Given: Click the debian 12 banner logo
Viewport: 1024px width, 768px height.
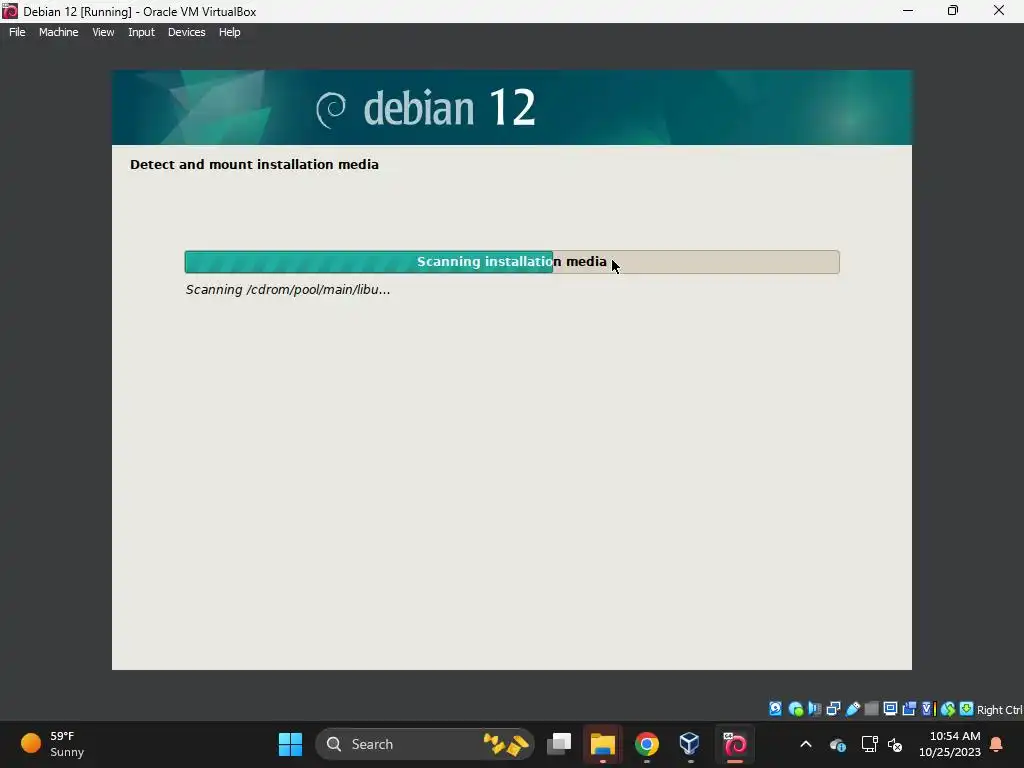Looking at the screenshot, I should pos(426,108).
